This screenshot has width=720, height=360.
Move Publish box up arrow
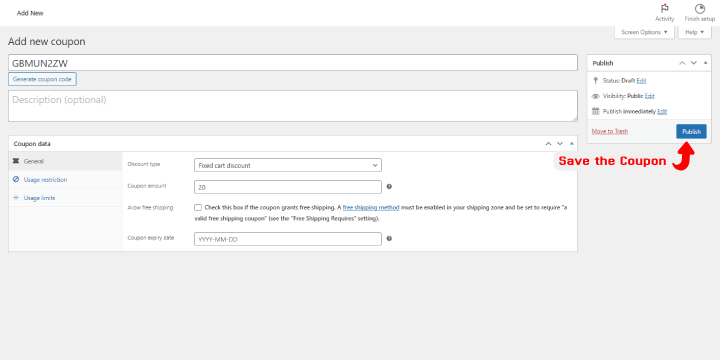[x=682, y=63]
